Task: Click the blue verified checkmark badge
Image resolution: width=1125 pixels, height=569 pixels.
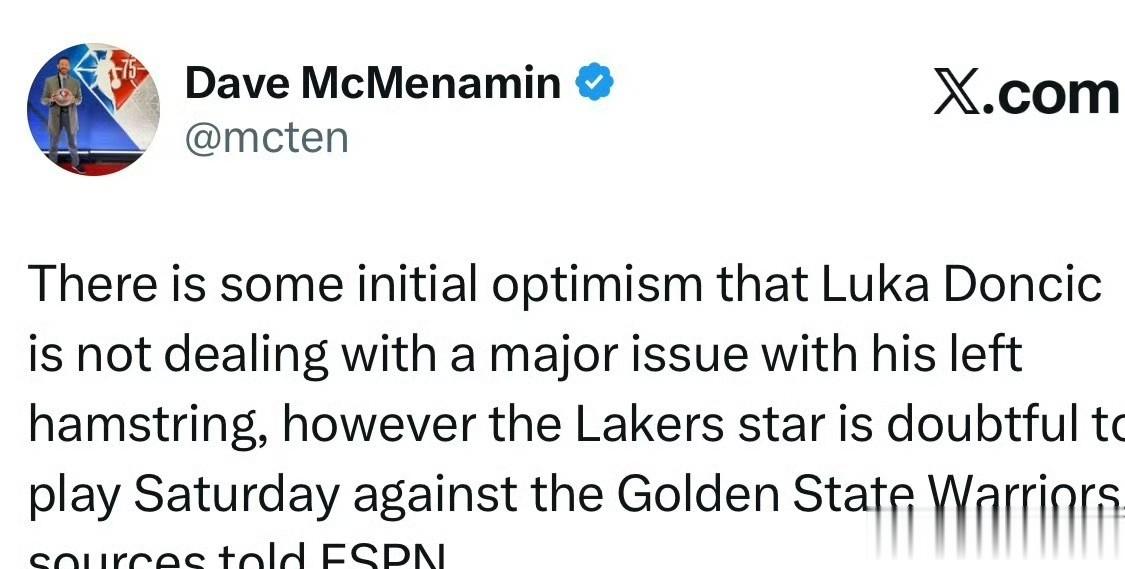Action: pos(593,83)
